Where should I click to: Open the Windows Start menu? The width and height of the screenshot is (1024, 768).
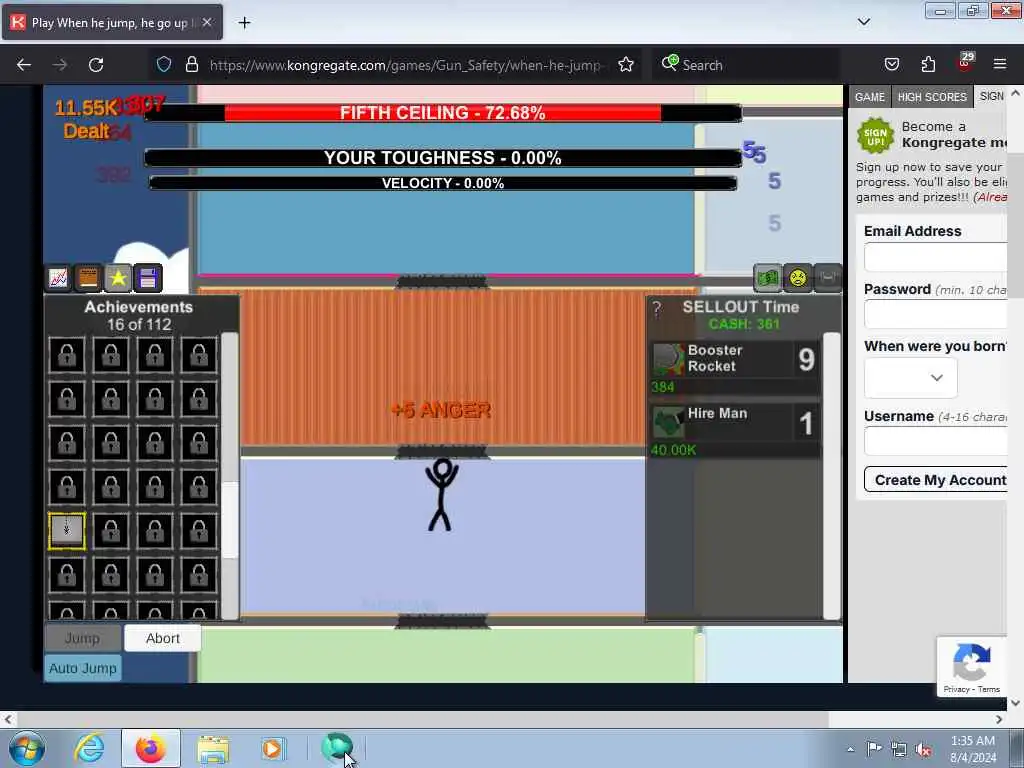(27, 748)
